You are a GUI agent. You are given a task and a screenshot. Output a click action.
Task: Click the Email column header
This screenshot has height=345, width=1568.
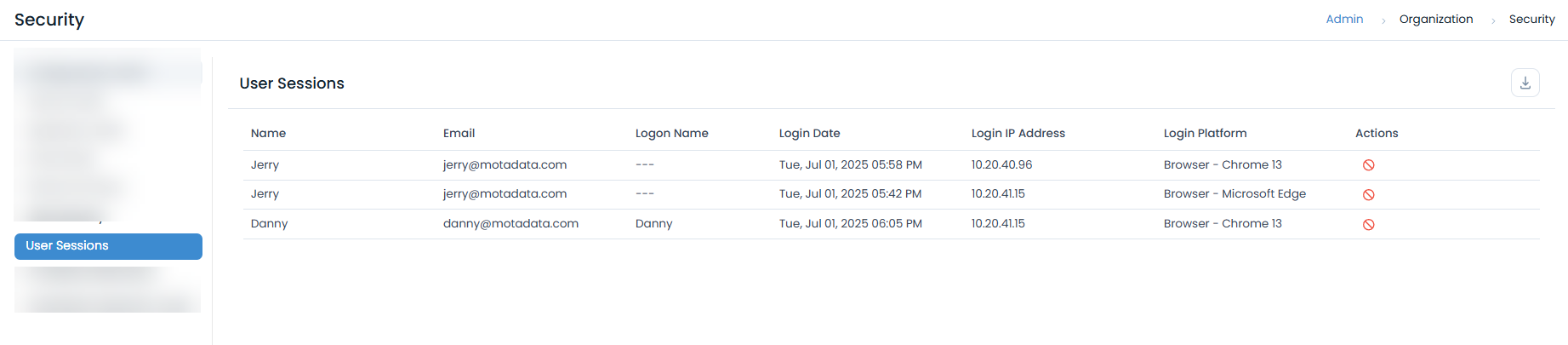(459, 133)
